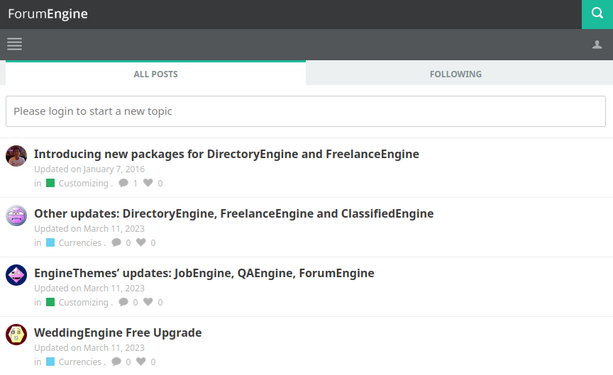Click heart icon in Other updates row

coord(141,242)
